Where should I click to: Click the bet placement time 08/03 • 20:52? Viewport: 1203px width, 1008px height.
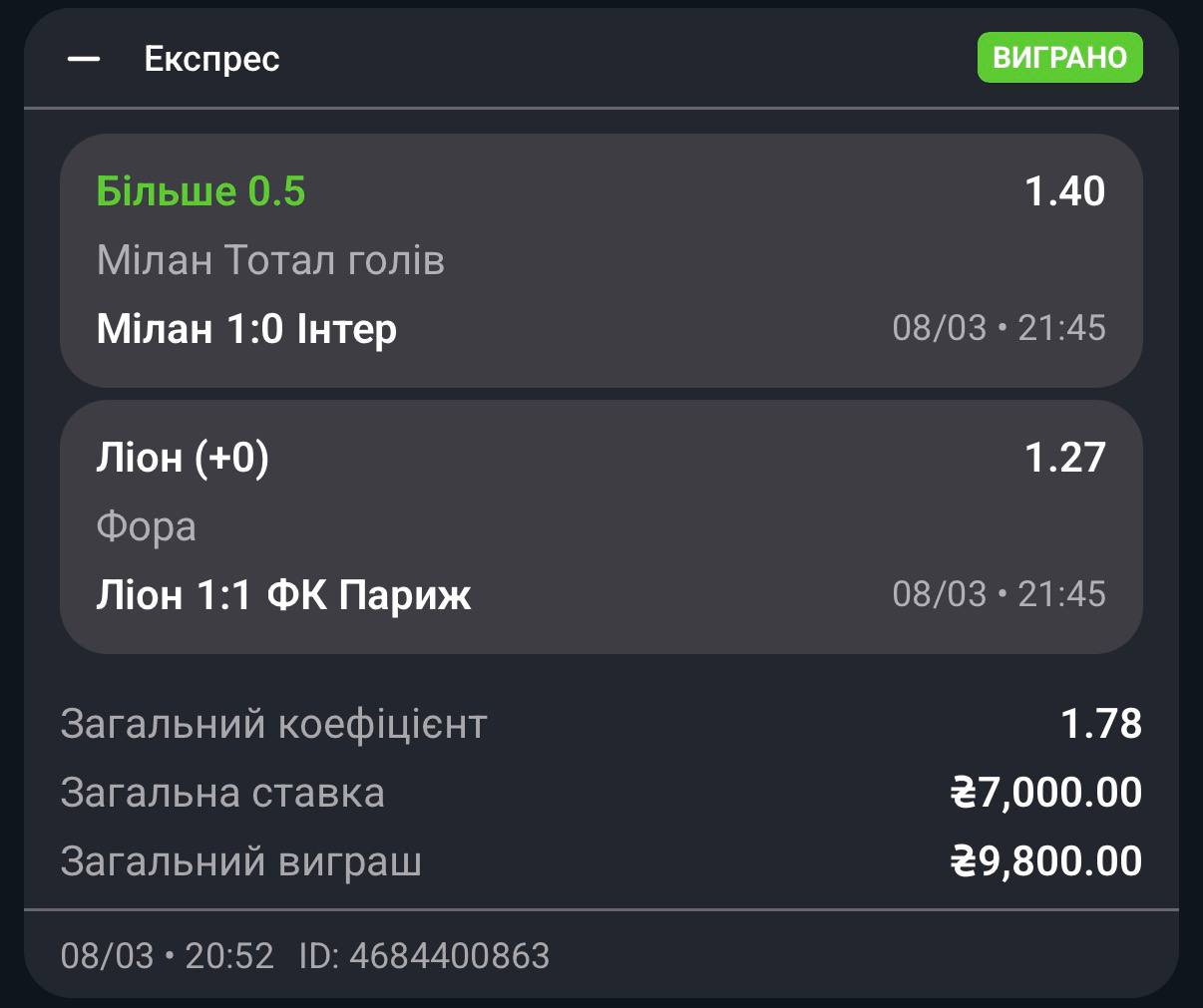tap(167, 955)
